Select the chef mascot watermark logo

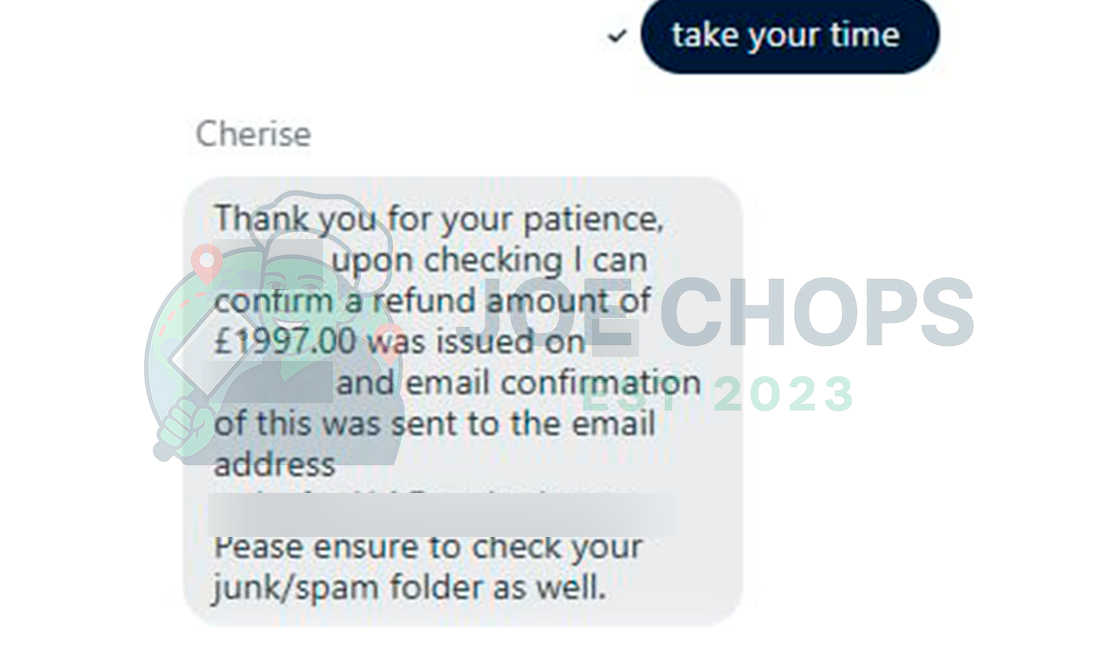(300, 330)
